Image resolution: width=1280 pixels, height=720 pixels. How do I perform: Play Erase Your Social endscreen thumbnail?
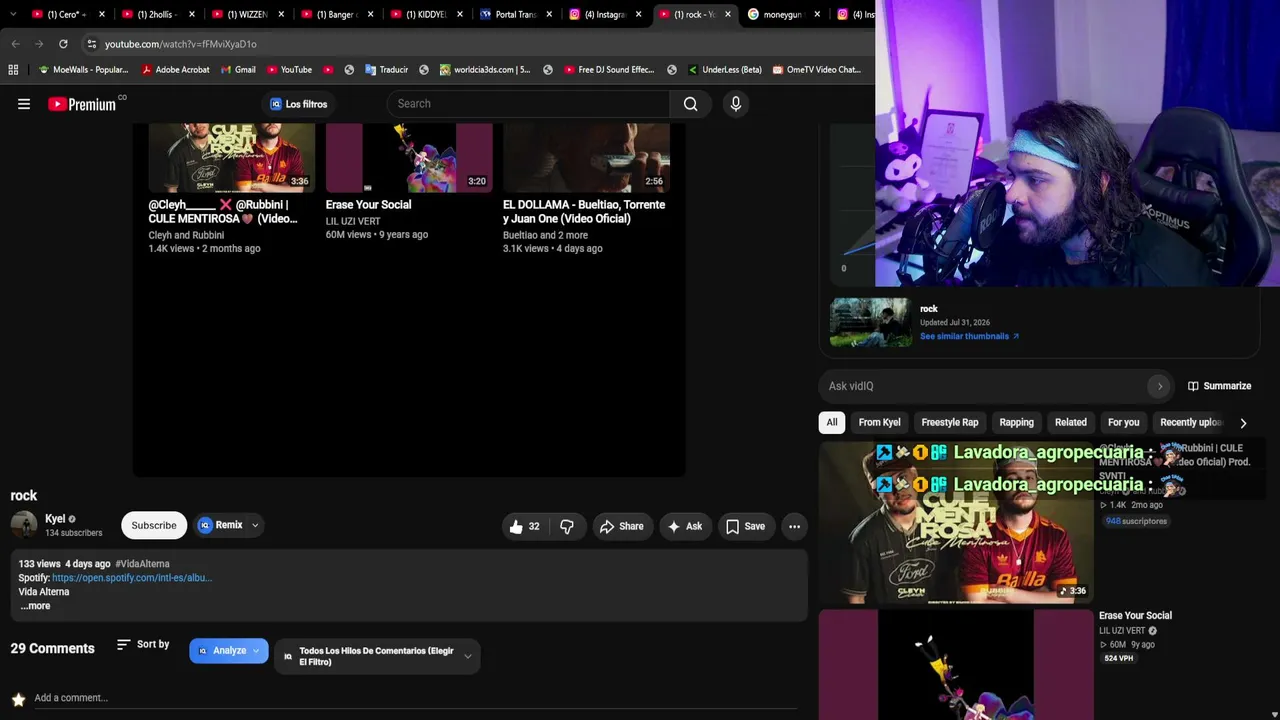tap(409, 157)
